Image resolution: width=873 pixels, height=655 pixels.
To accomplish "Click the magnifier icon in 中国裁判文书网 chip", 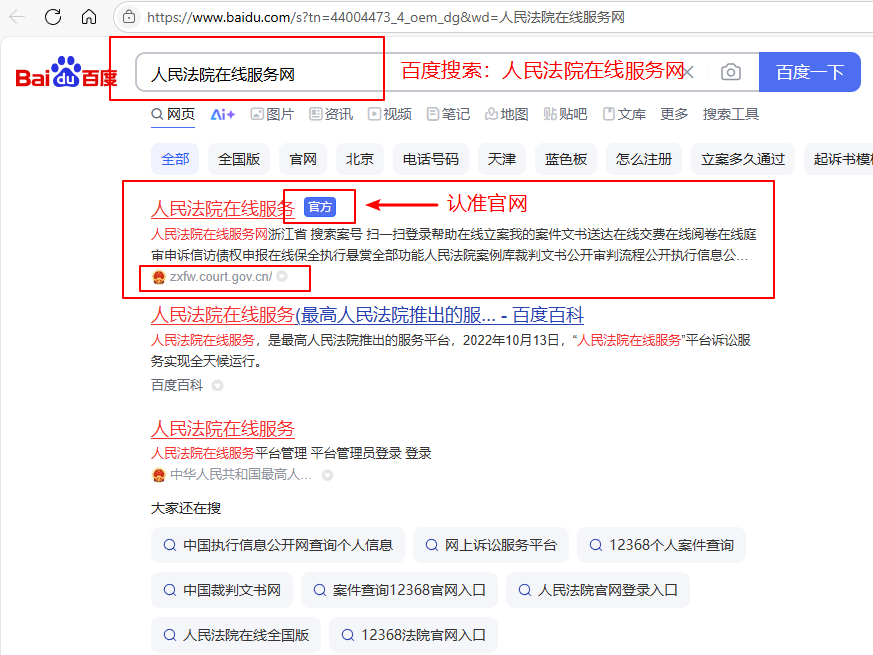I will click(170, 590).
